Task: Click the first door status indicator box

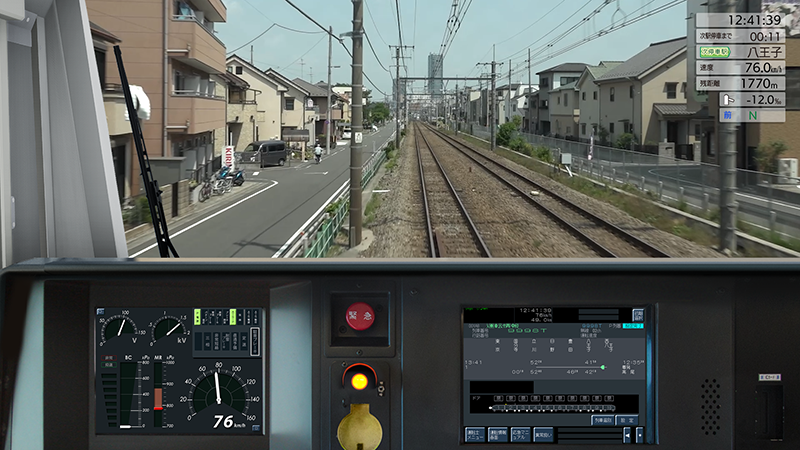Action: click(498, 398)
